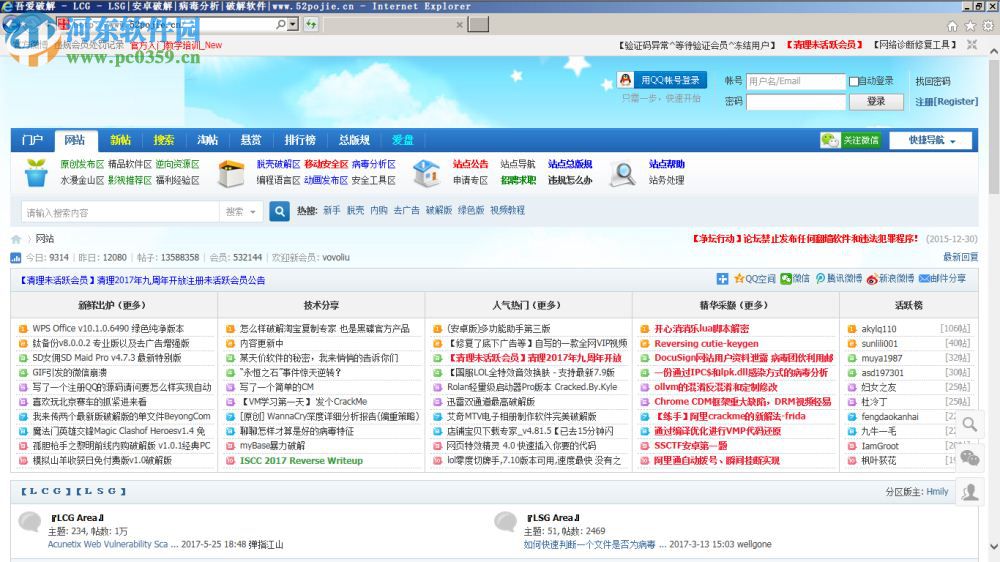Click the 邮件分享 mail icon
This screenshot has width=1000, height=562.
(923, 279)
